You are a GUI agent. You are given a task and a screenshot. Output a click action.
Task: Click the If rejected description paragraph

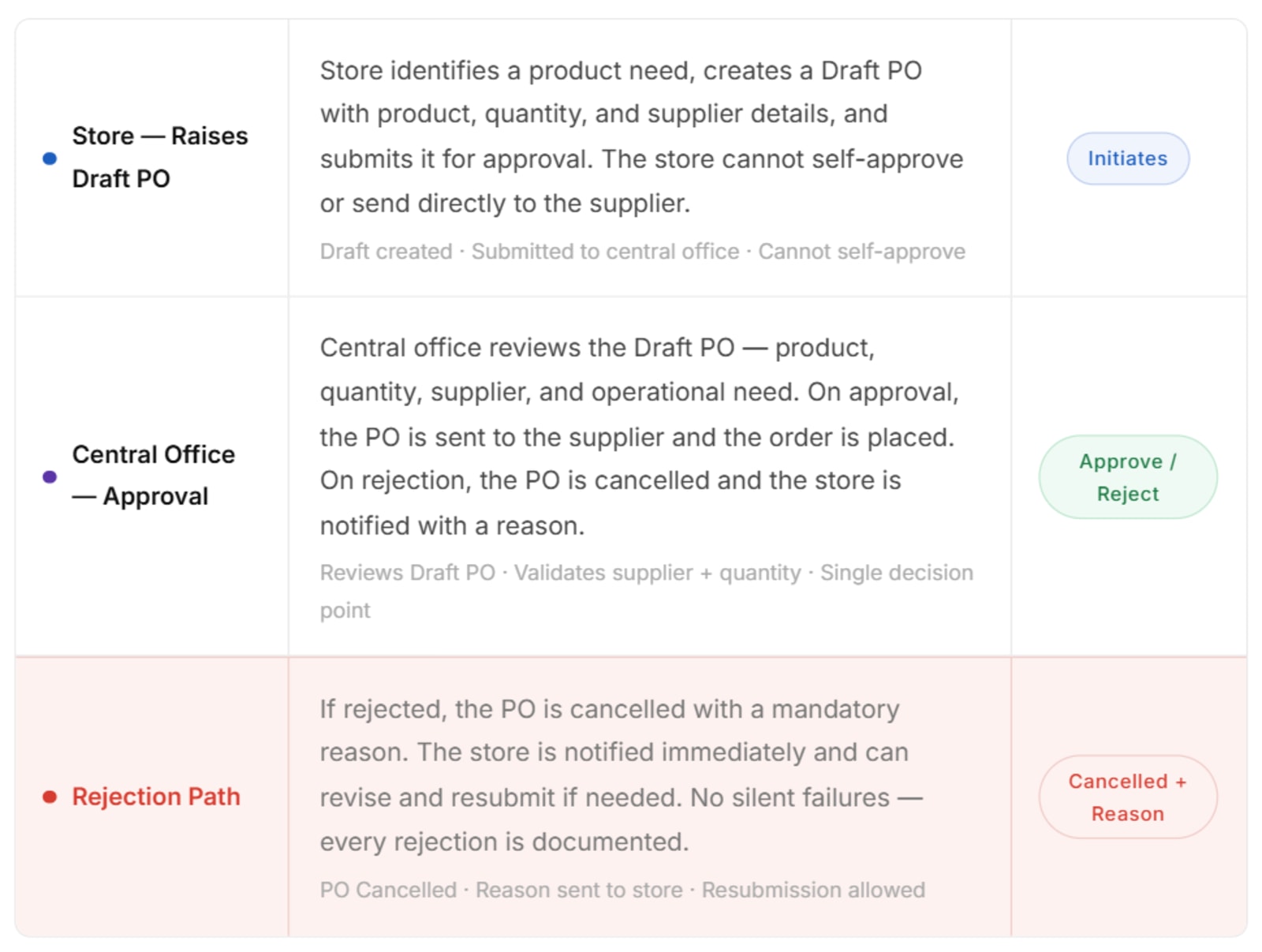click(621, 775)
